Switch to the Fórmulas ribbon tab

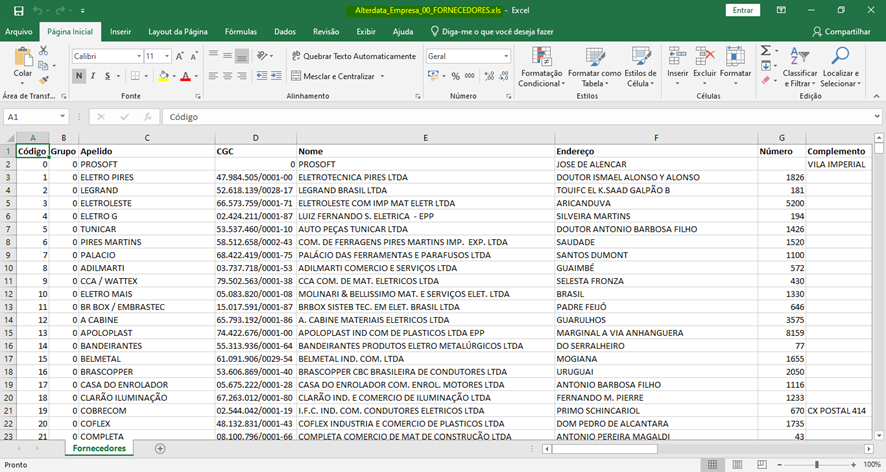pyautogui.click(x=240, y=32)
